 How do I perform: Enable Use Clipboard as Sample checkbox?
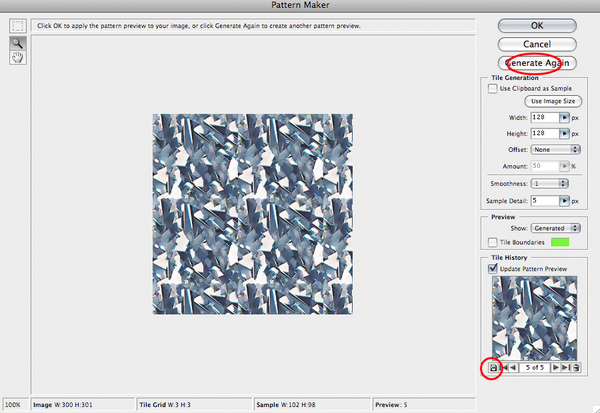(492, 88)
